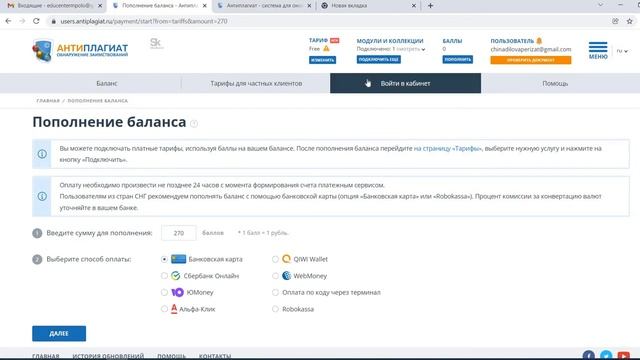Select Банковская карта payment method
640x360 pixels.
[164, 259]
